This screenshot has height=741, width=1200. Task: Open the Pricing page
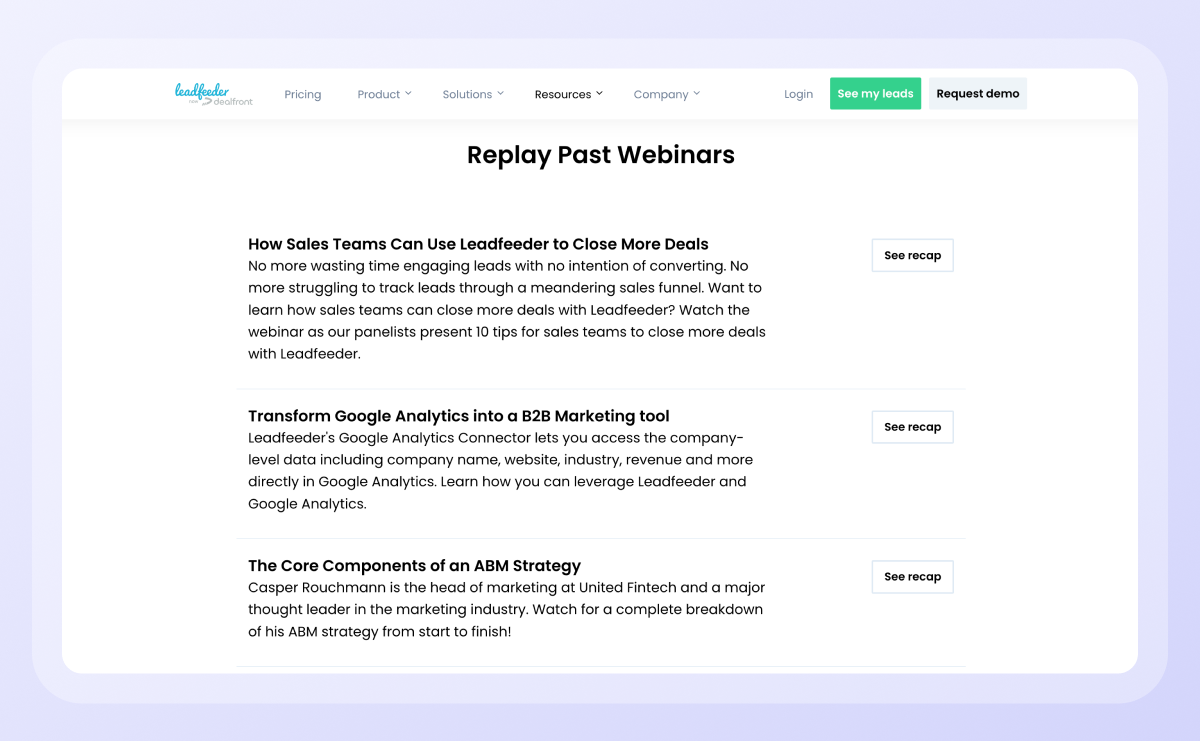[x=303, y=94]
